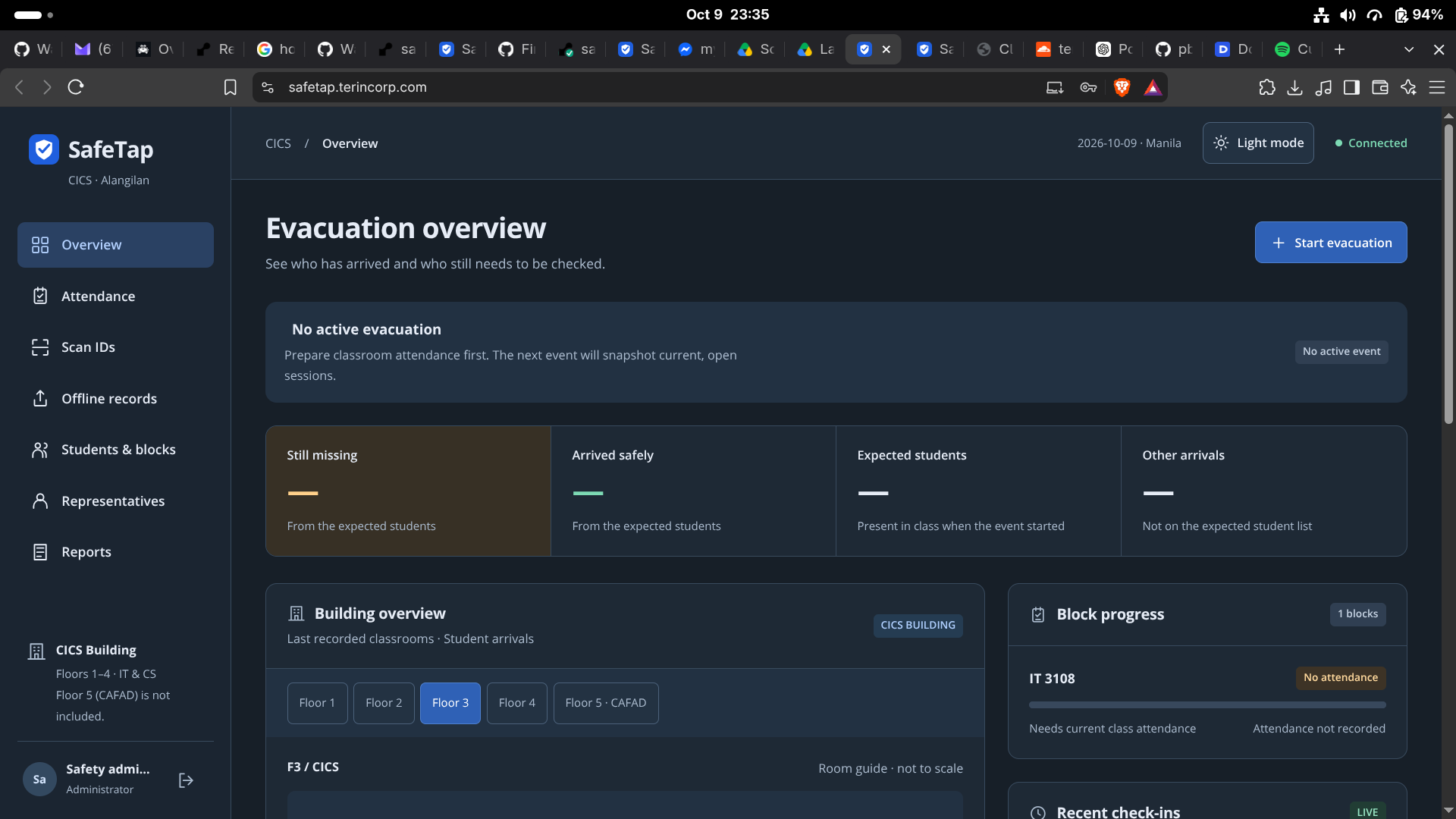The height and width of the screenshot is (819, 1456).
Task: Switch to Light mode
Action: coord(1258,143)
